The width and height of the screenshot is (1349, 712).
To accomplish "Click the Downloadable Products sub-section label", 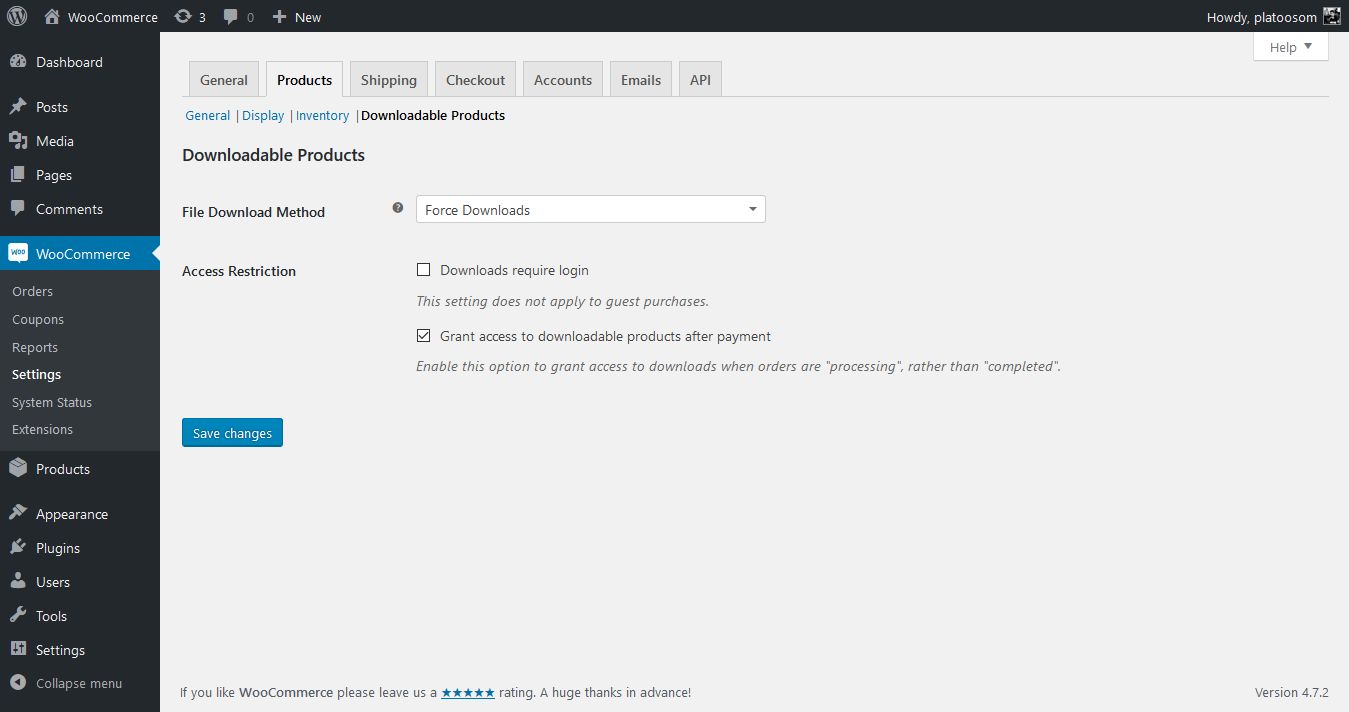I will click(x=433, y=116).
